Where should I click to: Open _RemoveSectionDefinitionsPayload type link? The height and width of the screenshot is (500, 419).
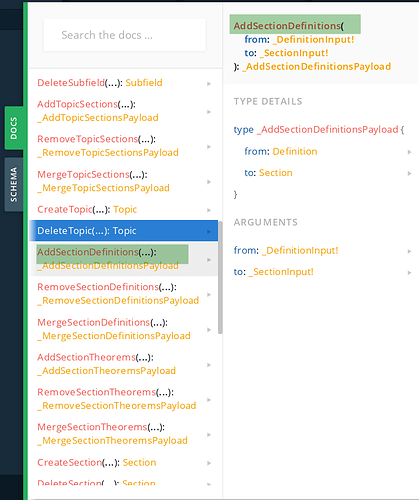118,300
